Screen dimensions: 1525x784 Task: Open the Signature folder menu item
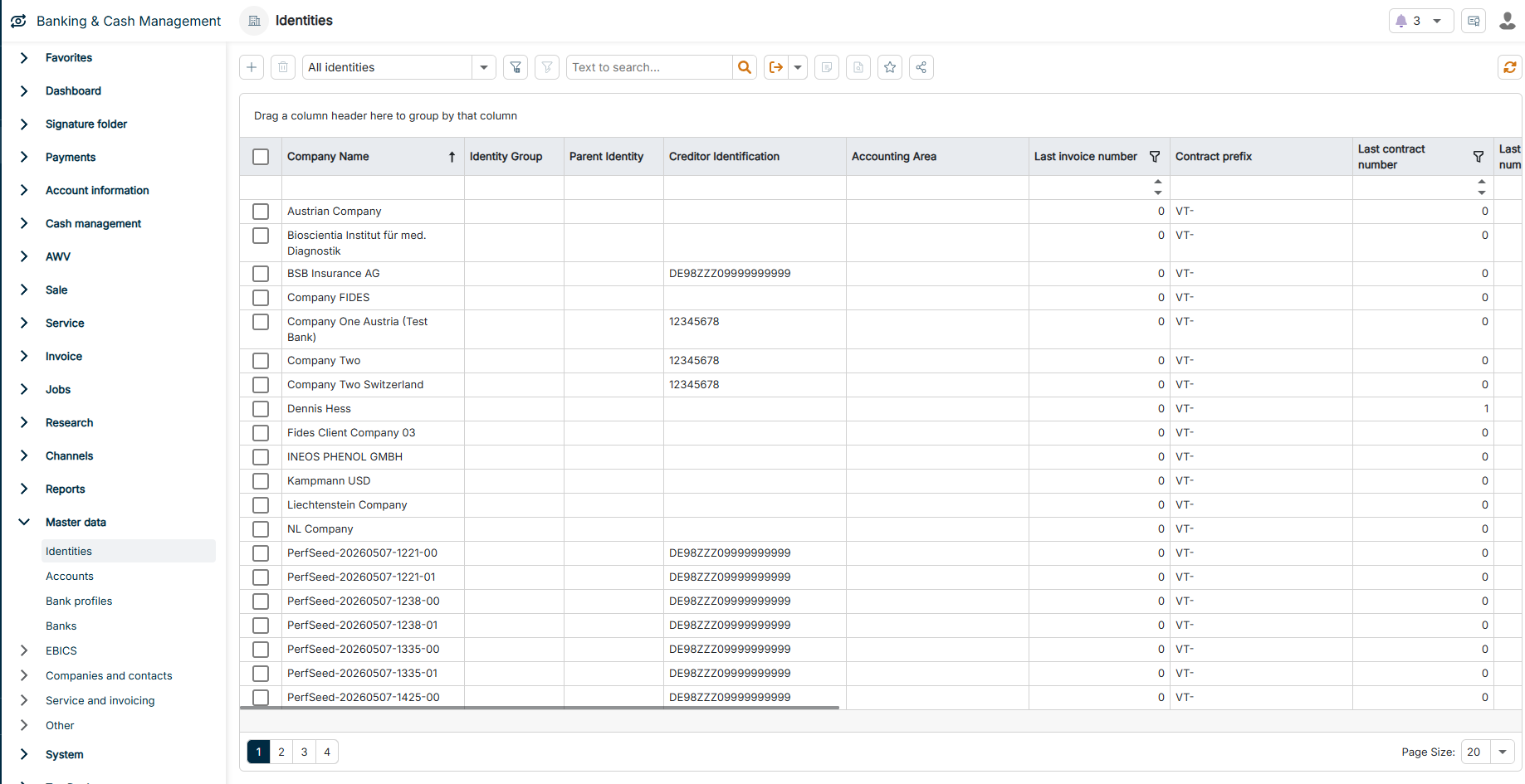pyautogui.click(x=86, y=124)
